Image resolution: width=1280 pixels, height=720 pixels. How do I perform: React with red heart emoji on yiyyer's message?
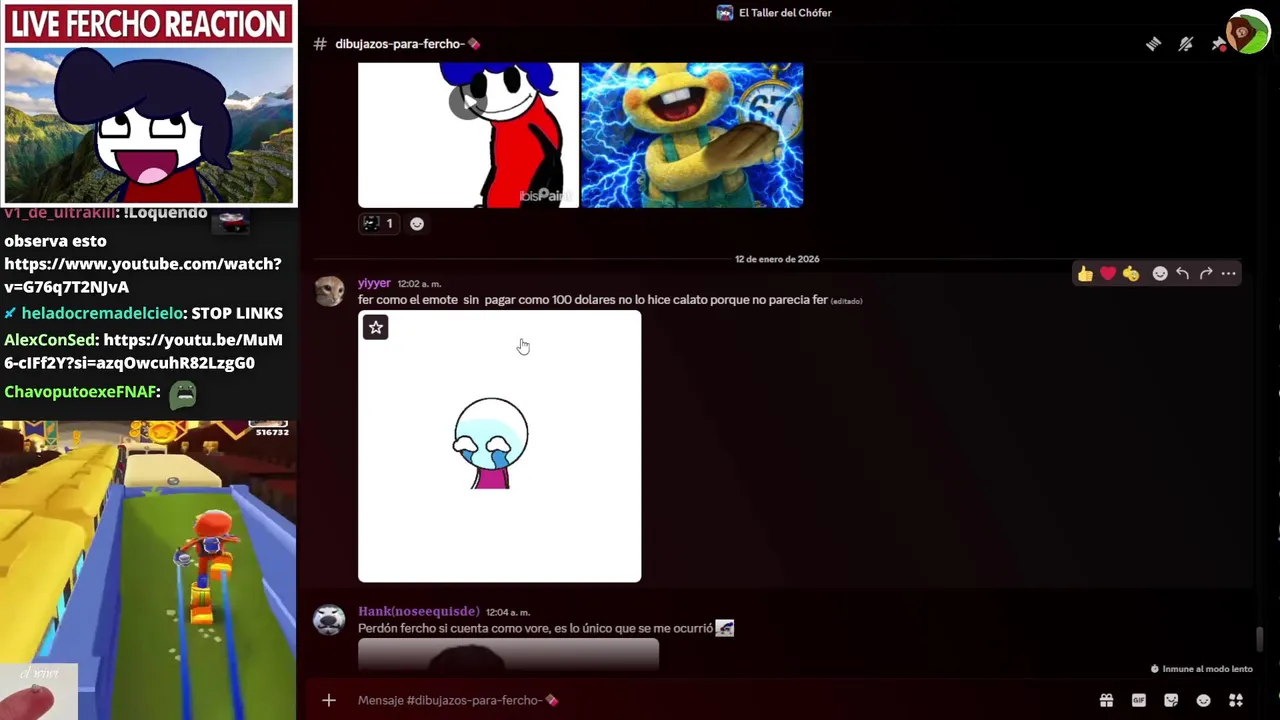tap(1108, 274)
